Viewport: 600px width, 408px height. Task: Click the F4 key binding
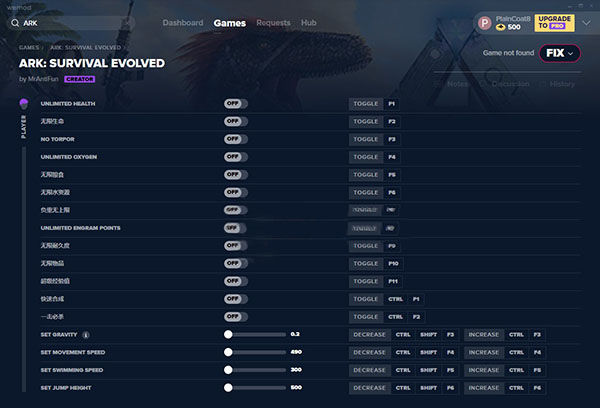pos(392,157)
